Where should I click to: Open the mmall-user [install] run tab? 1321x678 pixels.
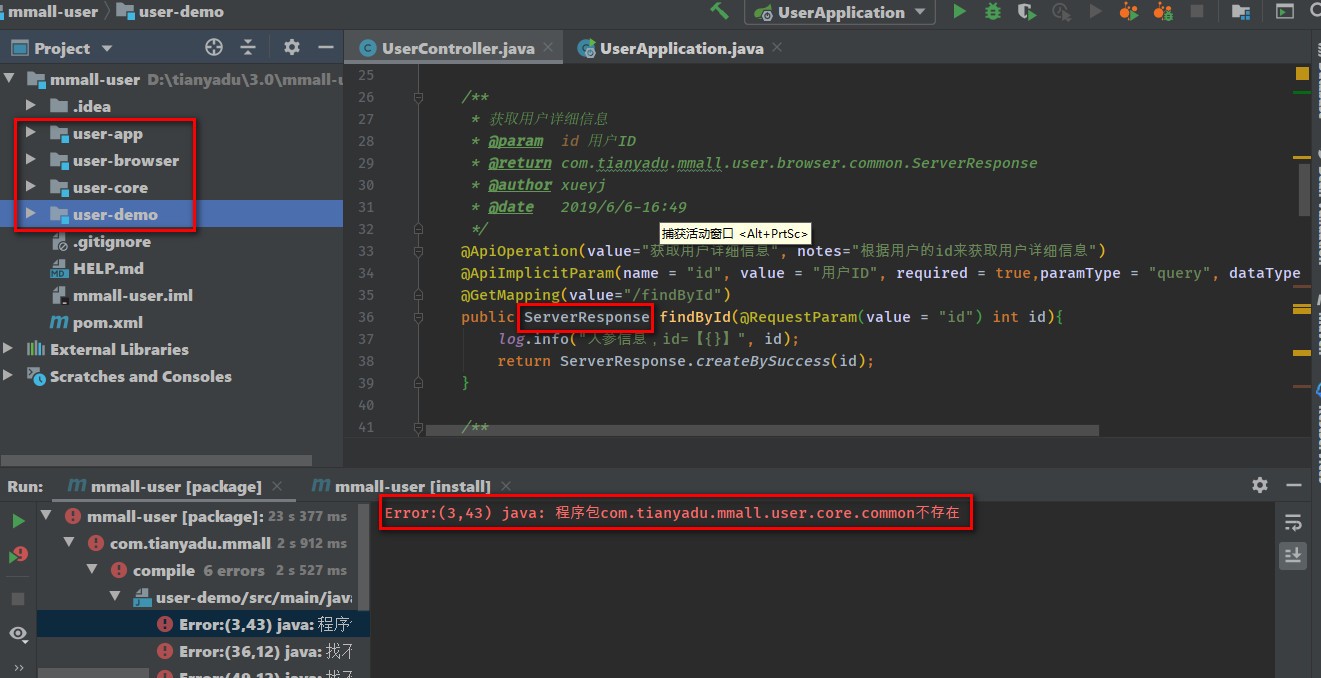pos(413,486)
